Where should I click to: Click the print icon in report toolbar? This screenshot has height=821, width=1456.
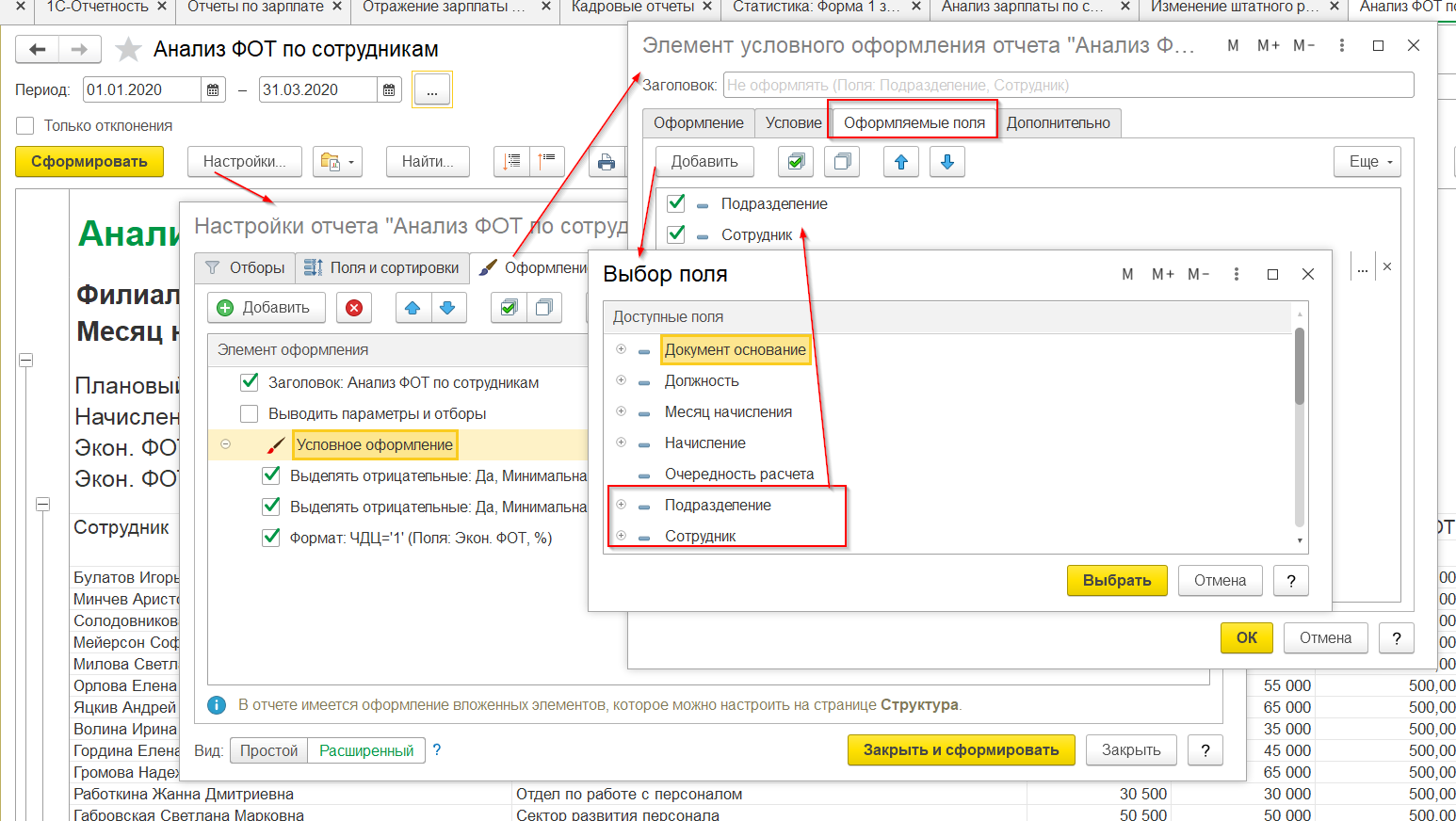[607, 161]
